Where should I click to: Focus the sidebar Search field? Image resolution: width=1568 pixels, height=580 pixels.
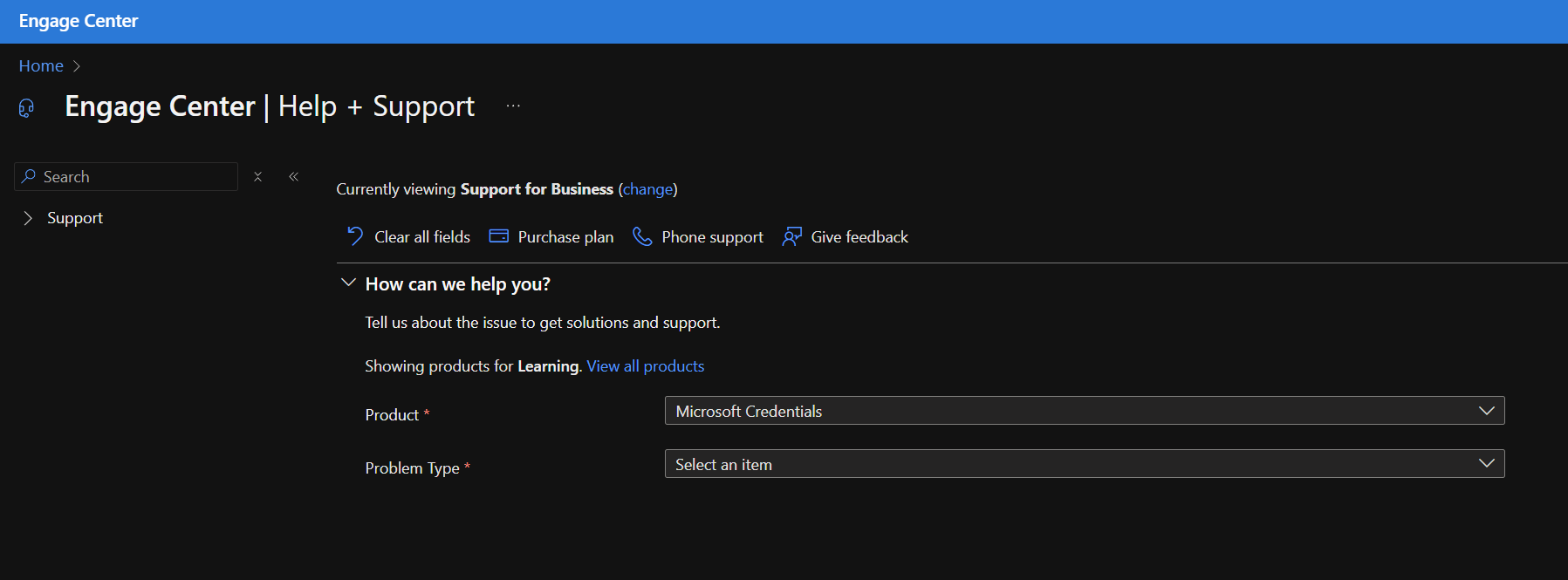coord(127,176)
